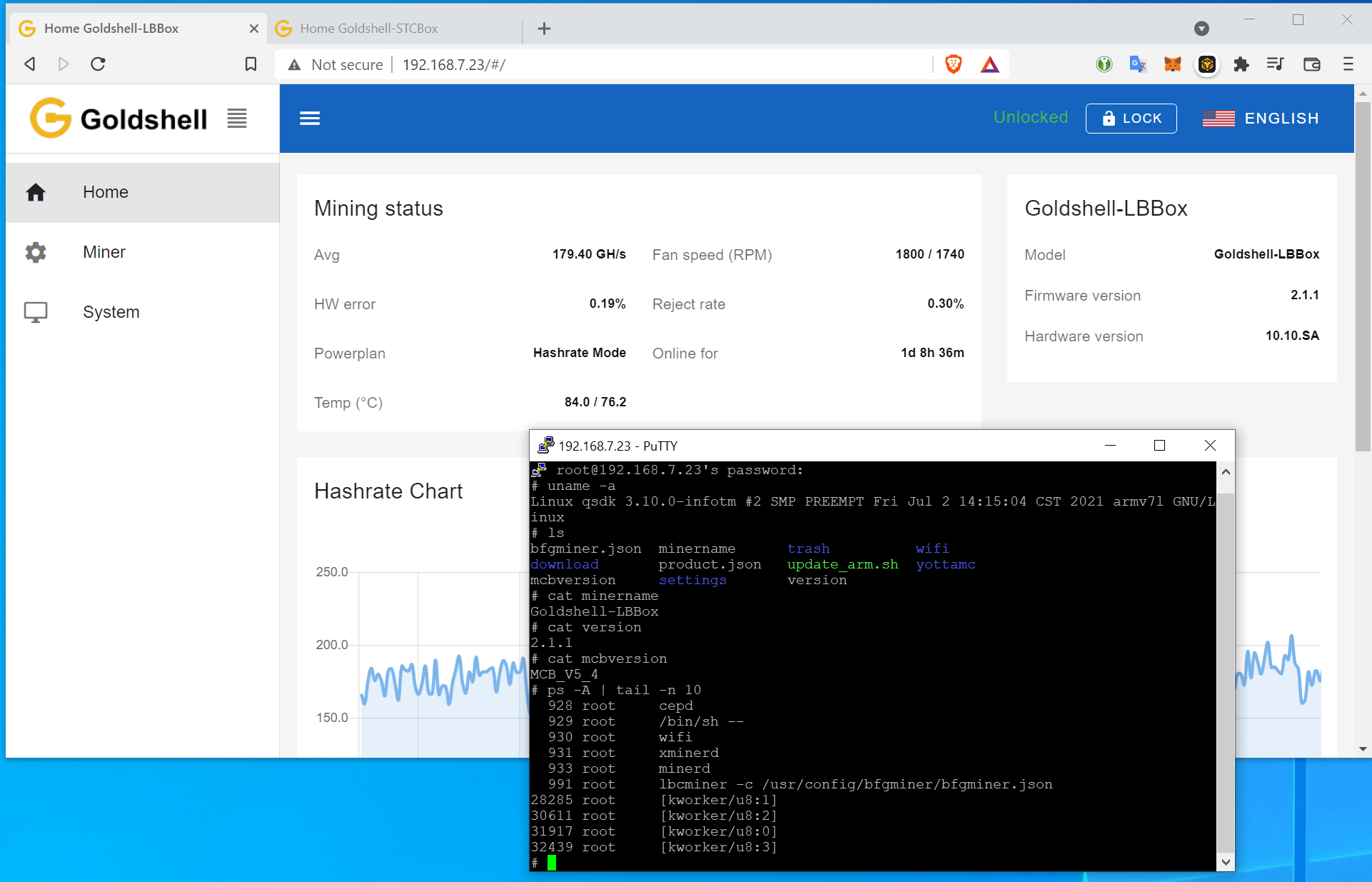
Task: Click the Temp 84.0 / 76.2 value
Action: click(x=595, y=402)
